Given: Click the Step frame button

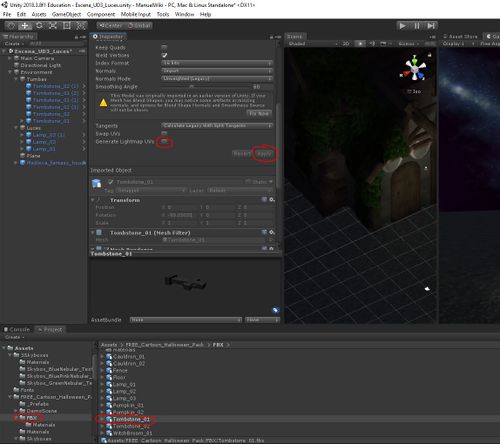Looking at the screenshot, I should (431, 26).
